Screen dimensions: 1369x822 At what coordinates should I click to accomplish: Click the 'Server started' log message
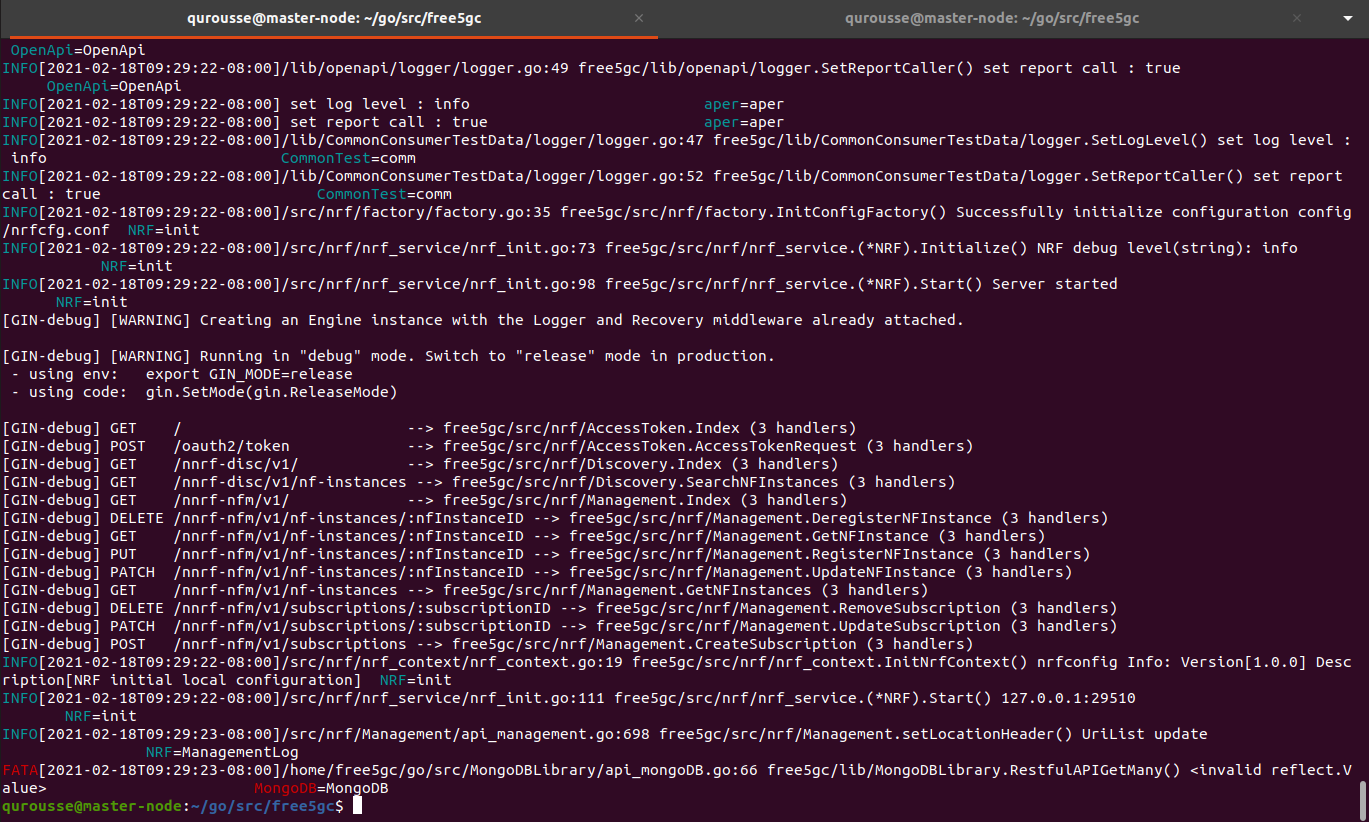coord(1055,284)
